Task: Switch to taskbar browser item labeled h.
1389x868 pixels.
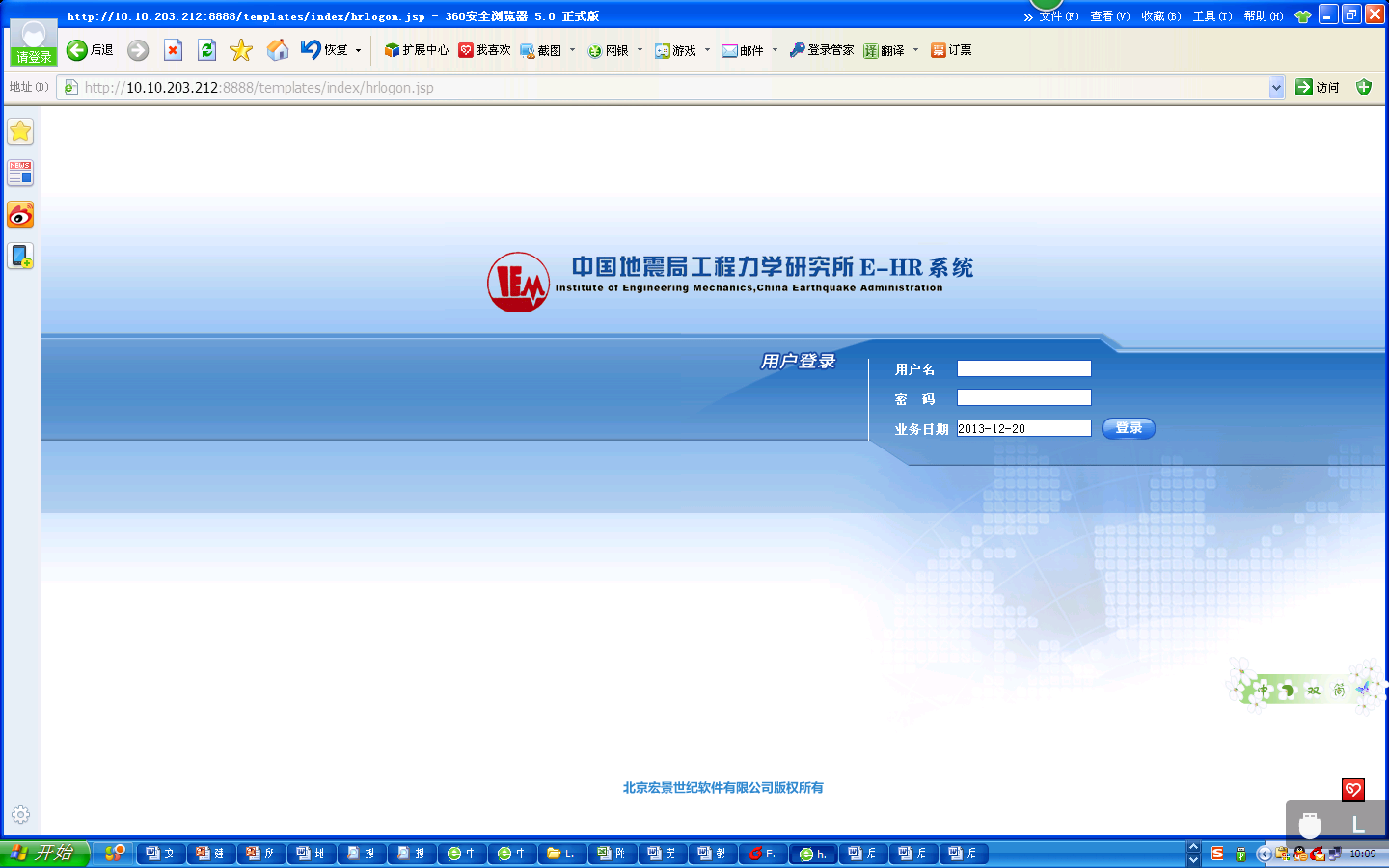Action: (813, 854)
